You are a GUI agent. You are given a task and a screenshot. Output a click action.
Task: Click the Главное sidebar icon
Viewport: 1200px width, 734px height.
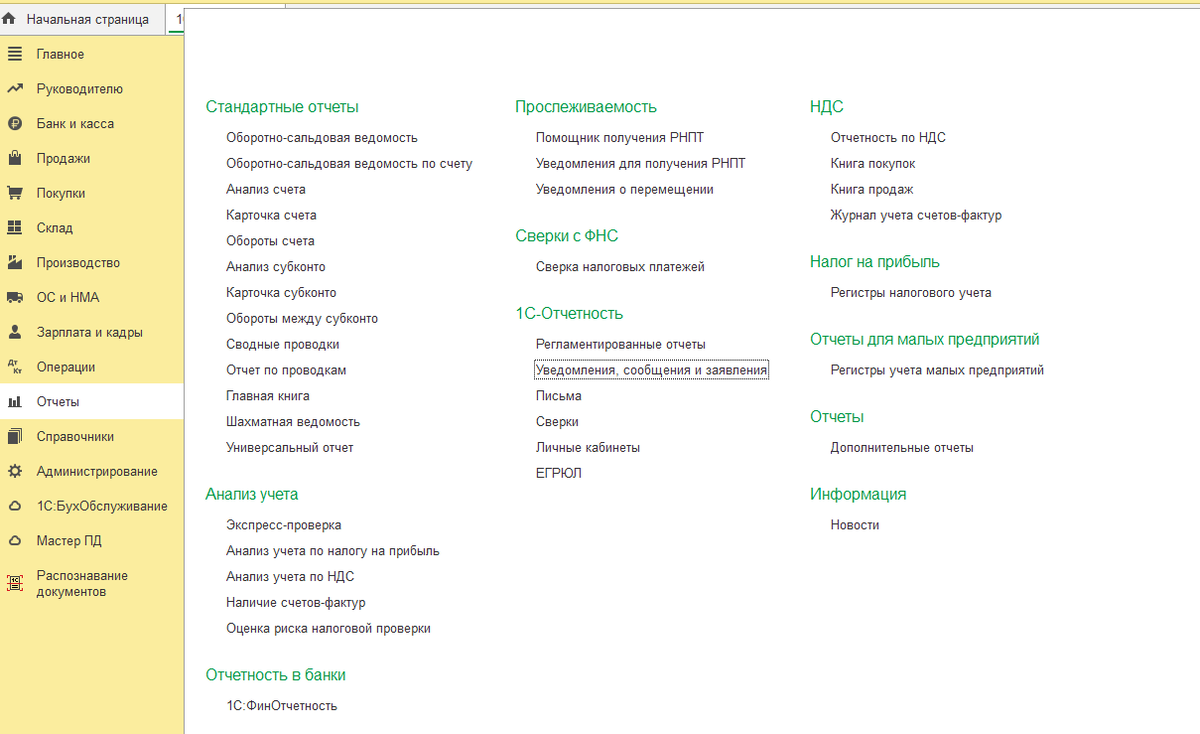[x=15, y=54]
